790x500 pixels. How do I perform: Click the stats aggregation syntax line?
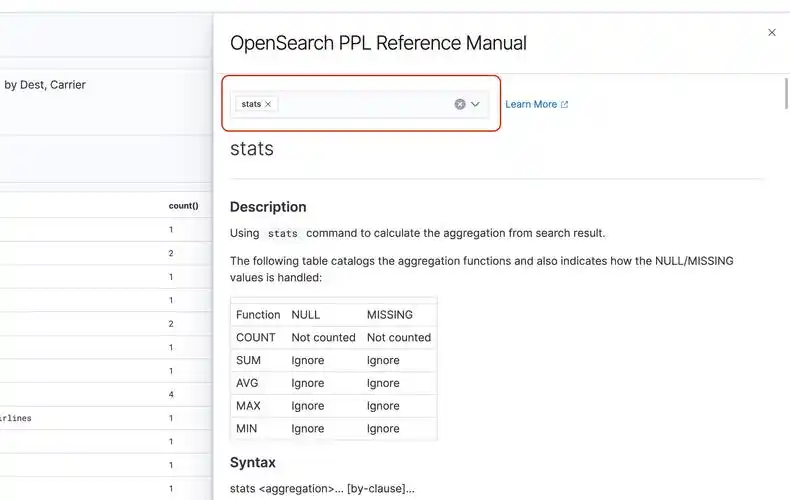click(322, 488)
